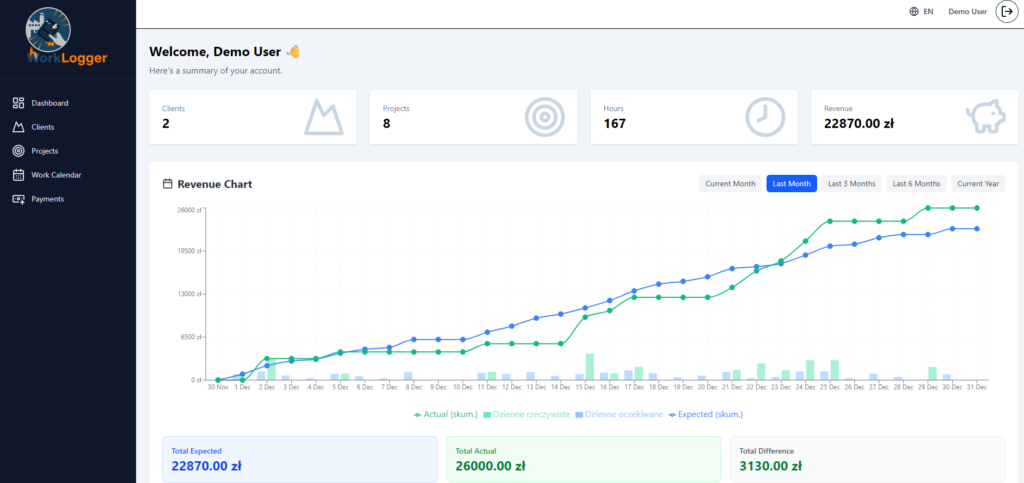
Task: Click the Payments card icon in sidebar
Action: pos(18,199)
